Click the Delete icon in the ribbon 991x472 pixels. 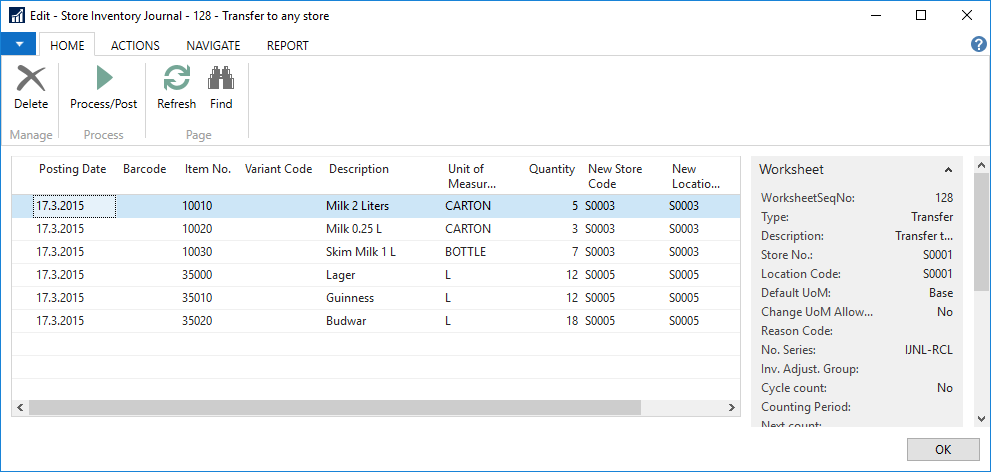31,87
